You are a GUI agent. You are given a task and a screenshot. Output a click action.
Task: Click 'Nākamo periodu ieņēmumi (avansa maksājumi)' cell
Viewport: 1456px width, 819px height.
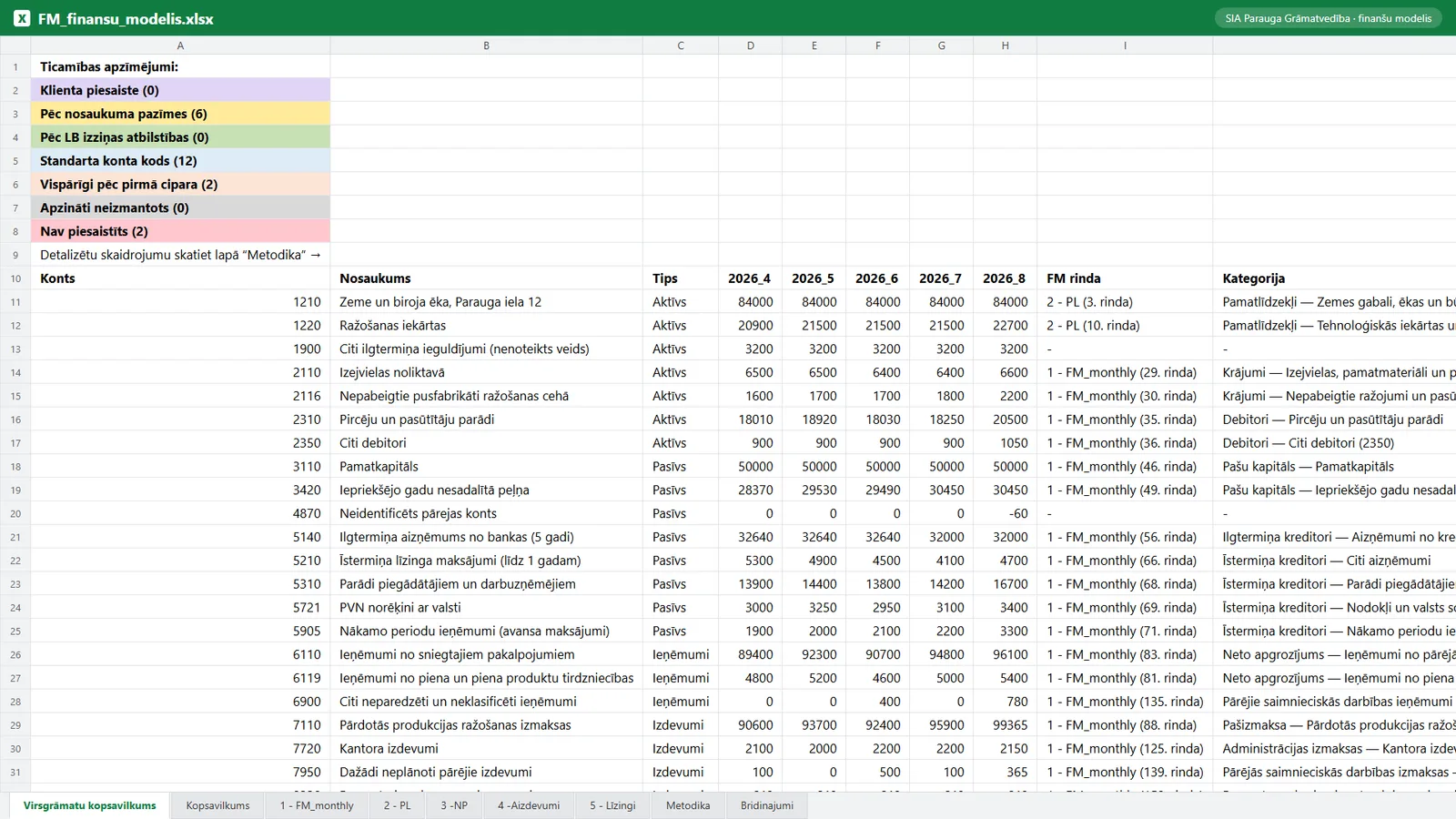point(487,631)
